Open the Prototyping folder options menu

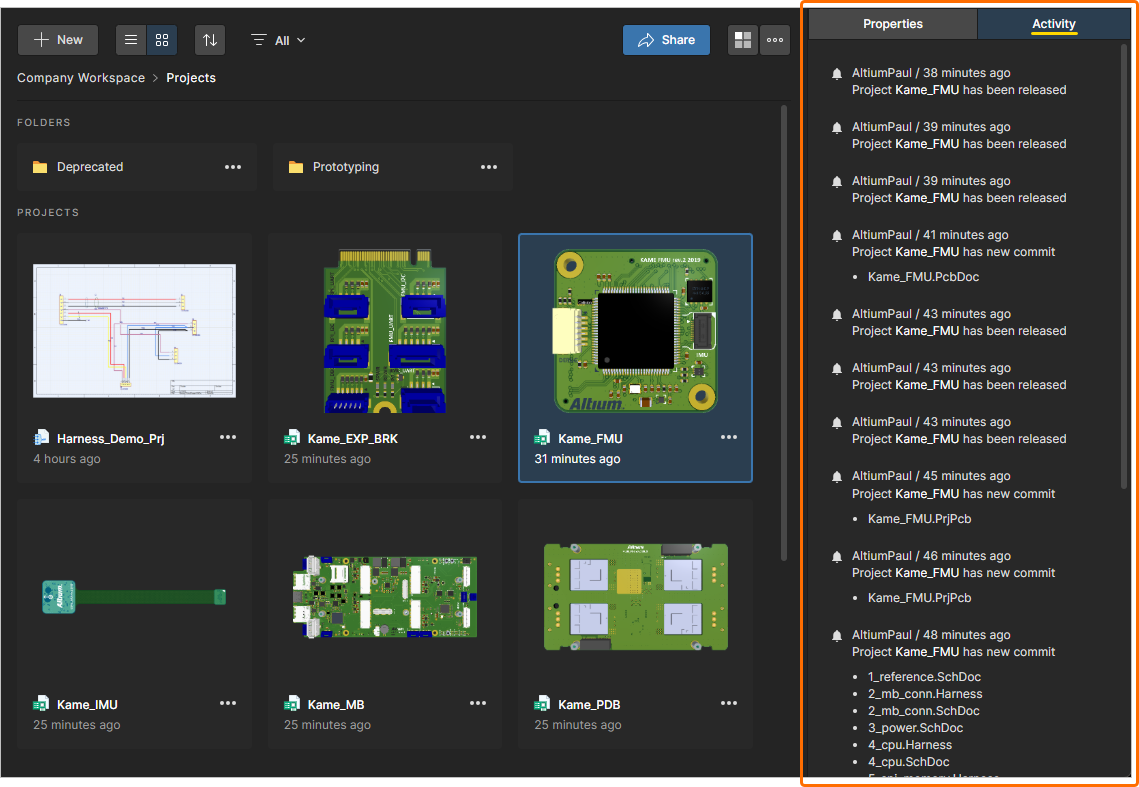click(489, 167)
